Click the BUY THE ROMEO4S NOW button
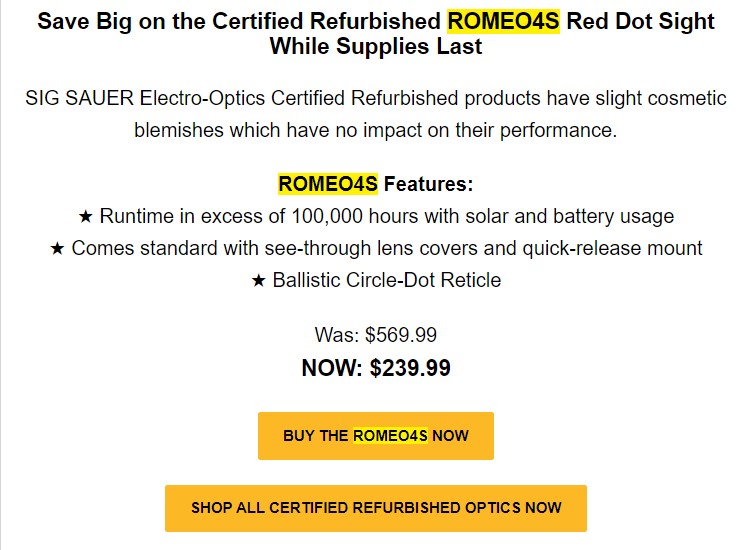The width and height of the screenshot is (748, 550). [375, 436]
